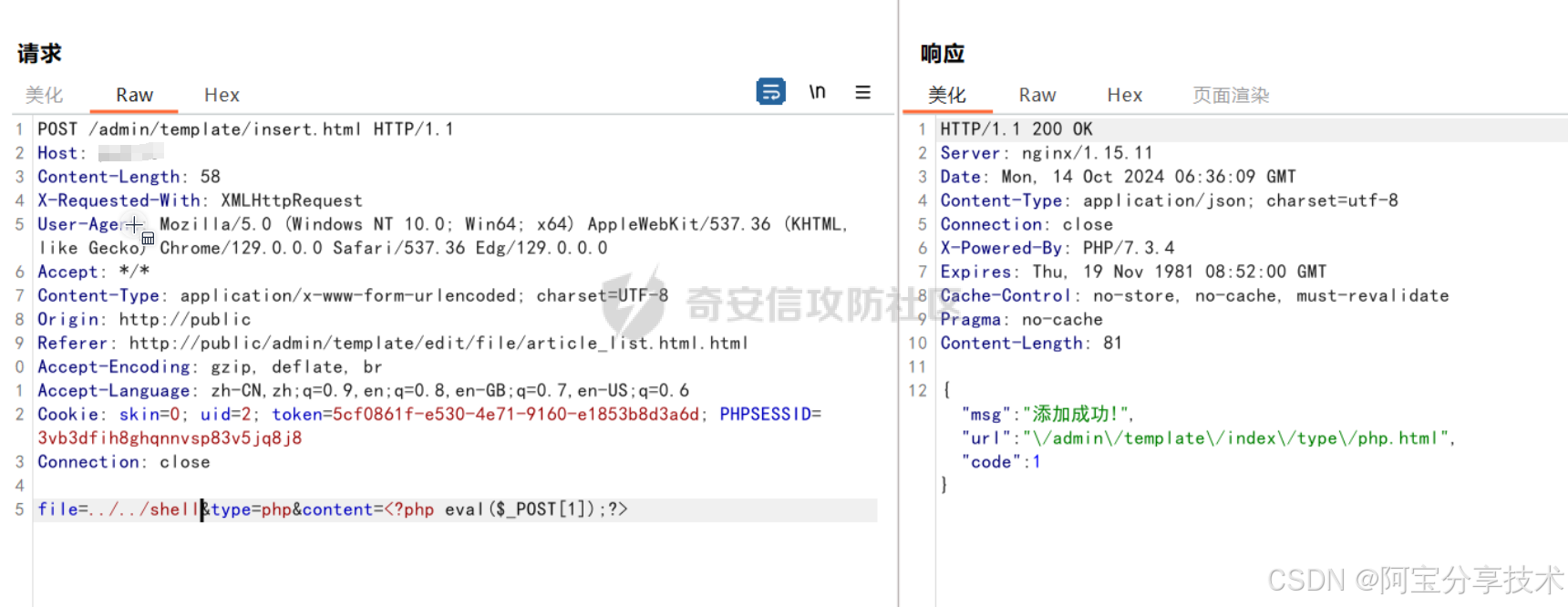This screenshot has height=607, width=1568.
Task: Click the 请求 panel heading
Action: (x=39, y=53)
